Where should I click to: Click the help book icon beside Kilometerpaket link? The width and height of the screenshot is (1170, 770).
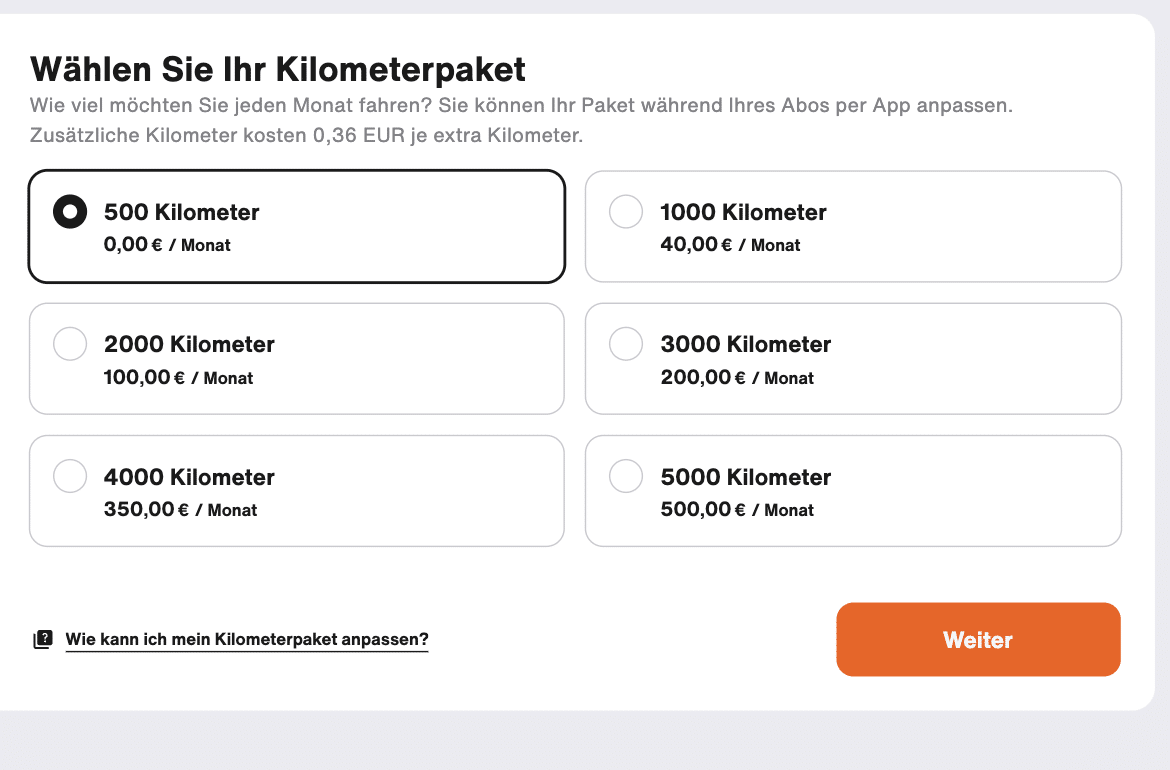coord(43,639)
